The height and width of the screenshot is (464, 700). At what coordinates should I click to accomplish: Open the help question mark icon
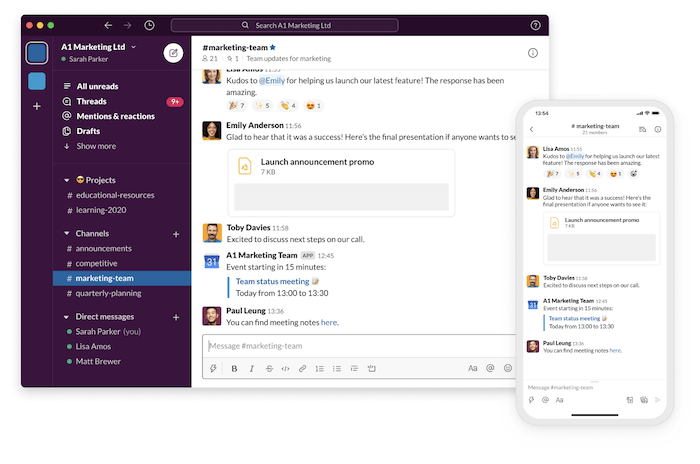(535, 25)
